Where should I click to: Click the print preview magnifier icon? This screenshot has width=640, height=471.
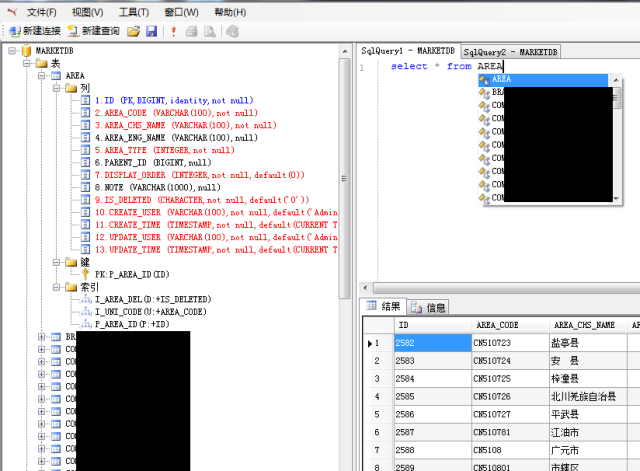pyautogui.click(x=209, y=32)
